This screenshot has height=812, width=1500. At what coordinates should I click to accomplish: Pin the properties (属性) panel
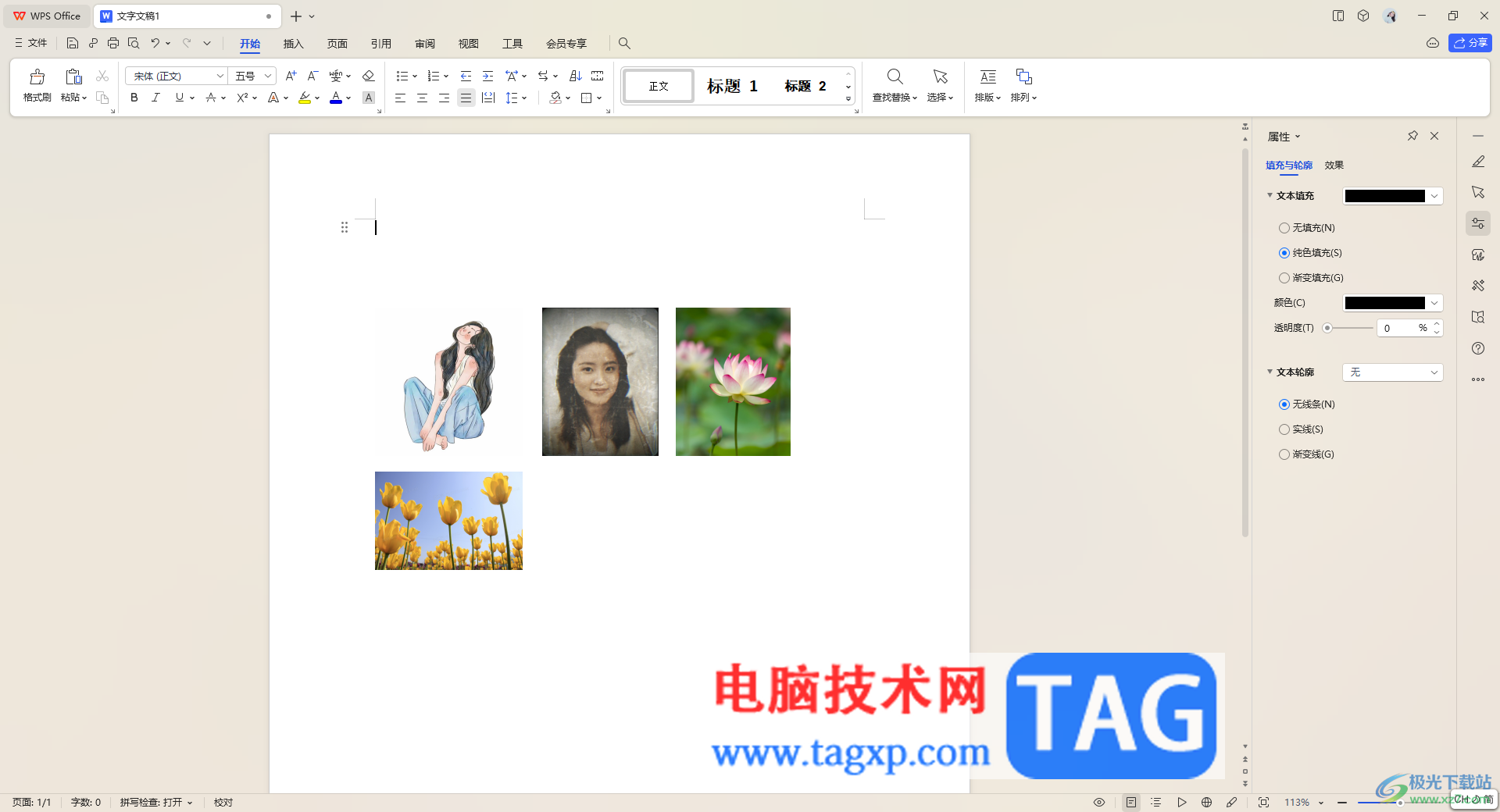(x=1412, y=136)
